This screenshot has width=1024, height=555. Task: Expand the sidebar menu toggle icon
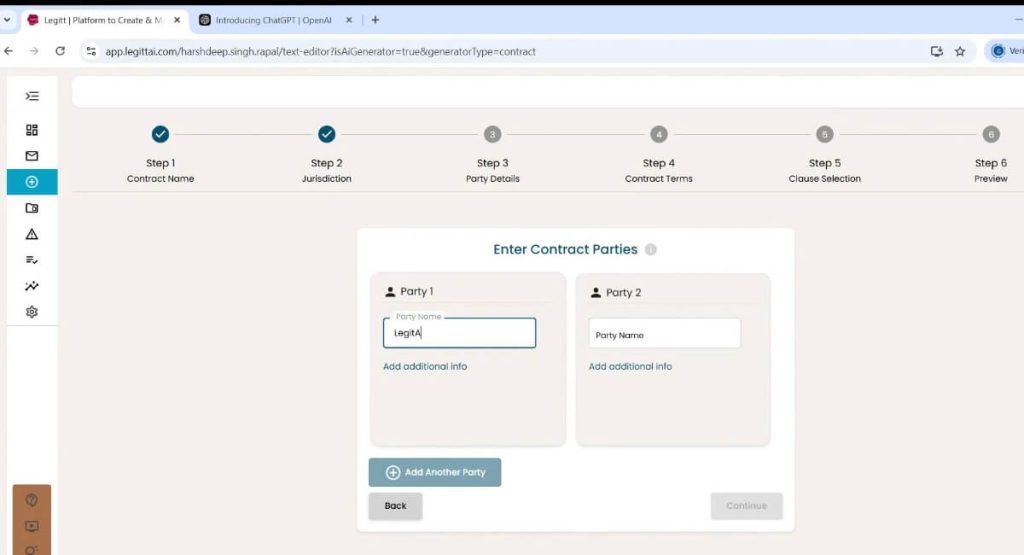tap(32, 97)
